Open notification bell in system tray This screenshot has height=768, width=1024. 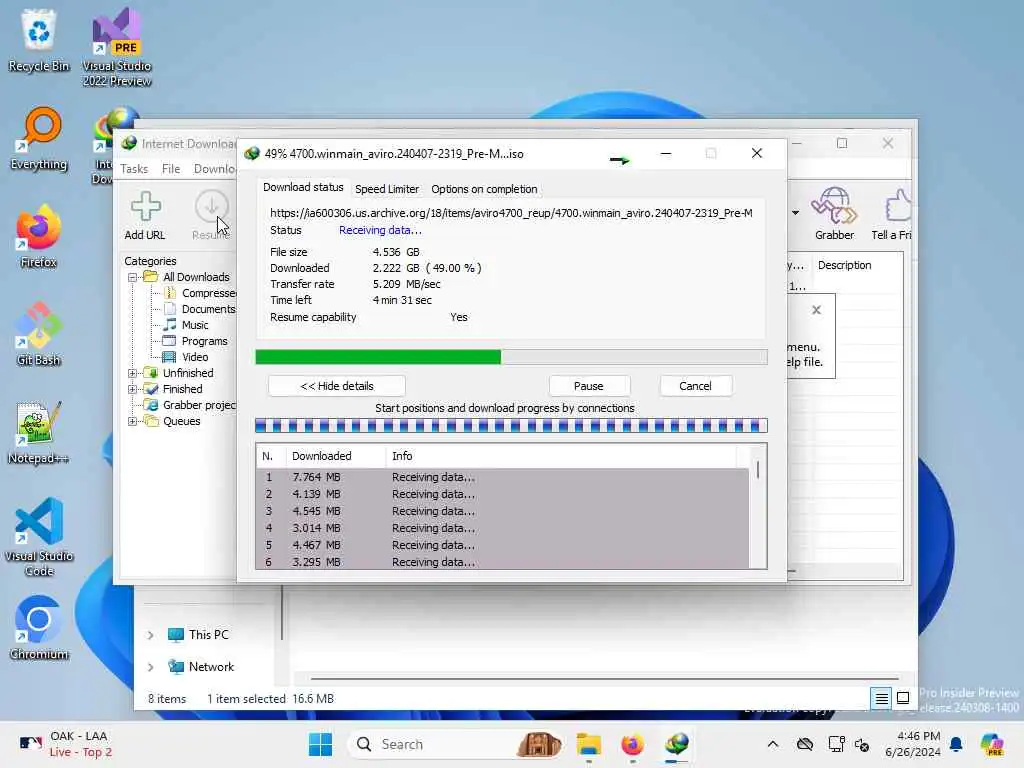click(956, 744)
